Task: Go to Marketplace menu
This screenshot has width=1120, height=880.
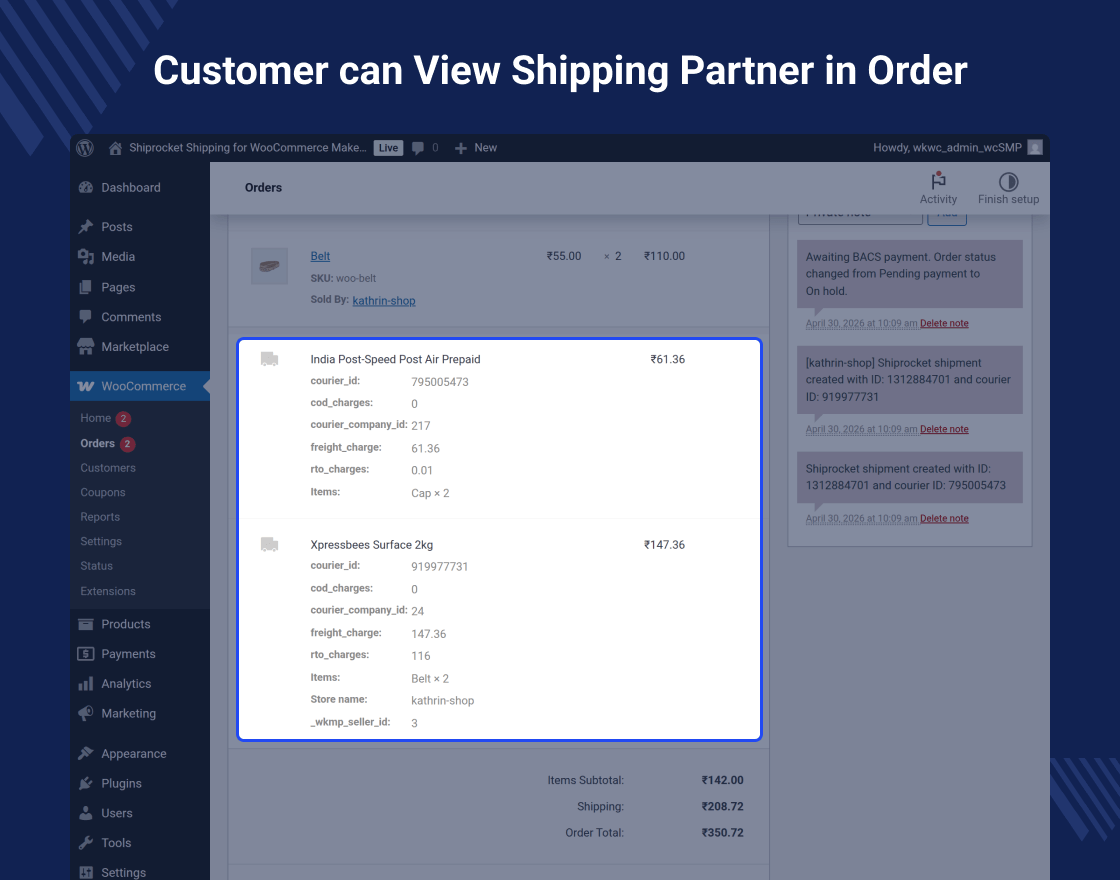Action: coord(135,346)
